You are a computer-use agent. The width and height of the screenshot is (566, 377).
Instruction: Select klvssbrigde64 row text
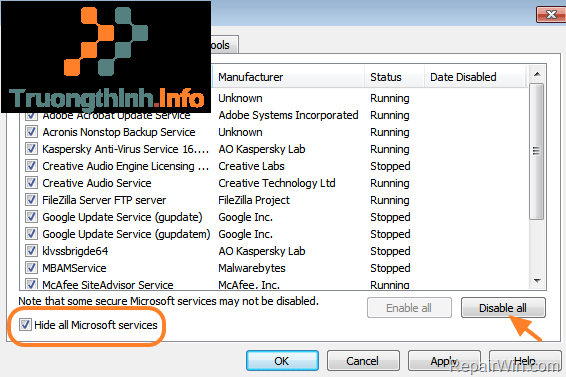pyautogui.click(x=75, y=251)
